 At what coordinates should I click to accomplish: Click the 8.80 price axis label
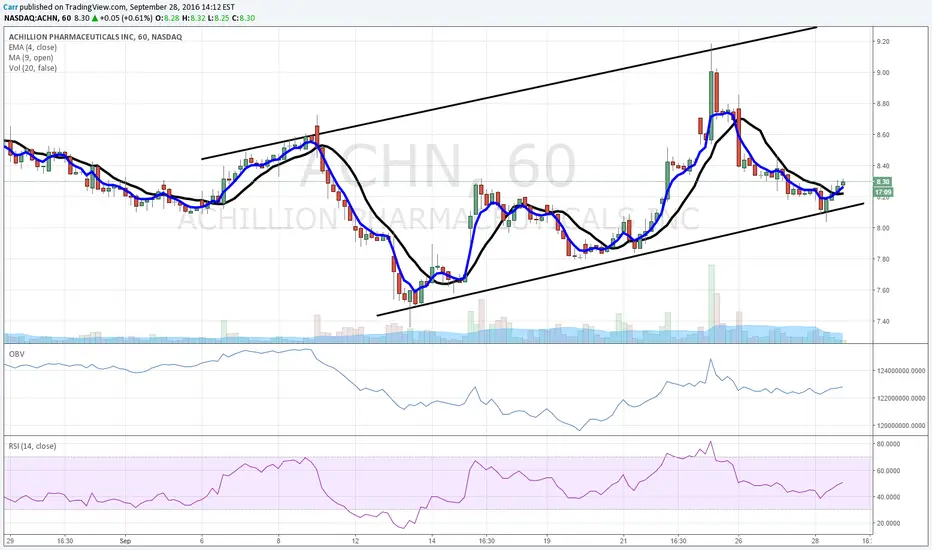(883, 103)
